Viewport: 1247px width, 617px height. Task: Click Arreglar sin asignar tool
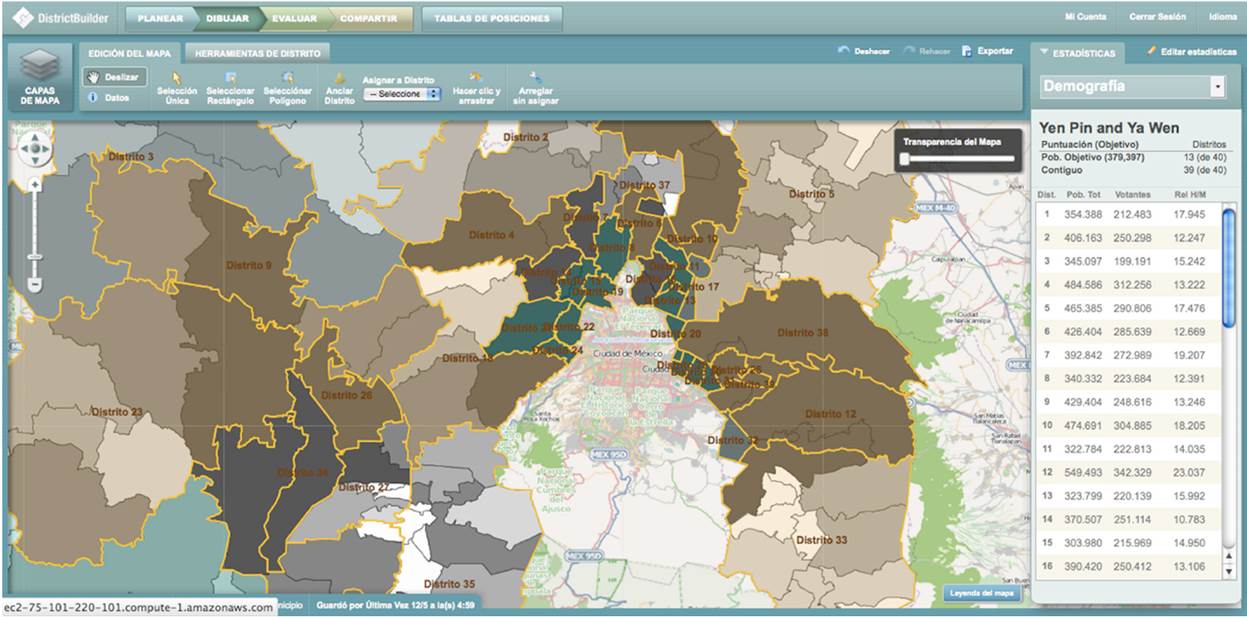(535, 89)
